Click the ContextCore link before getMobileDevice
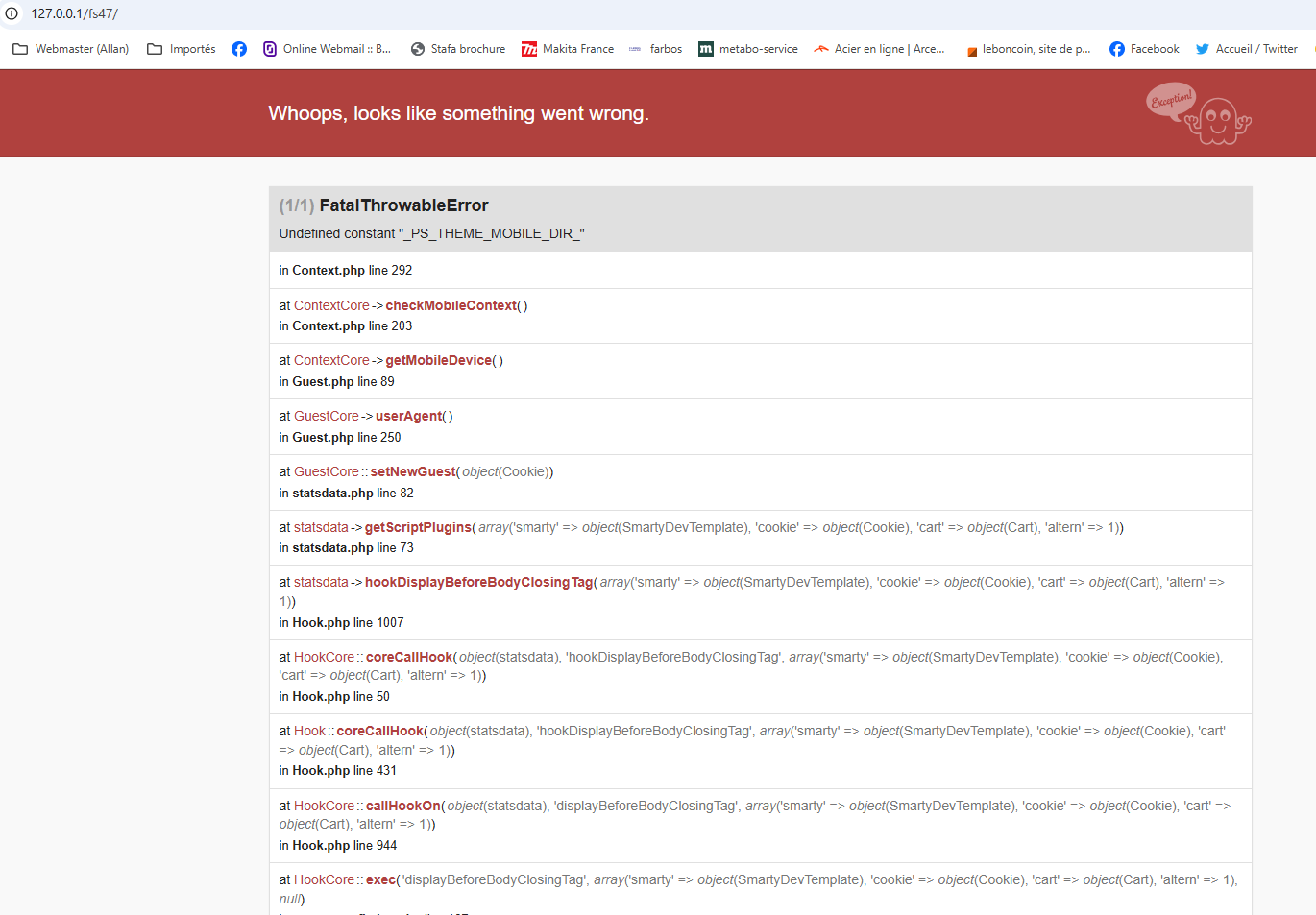The image size is (1316, 915). click(x=331, y=360)
